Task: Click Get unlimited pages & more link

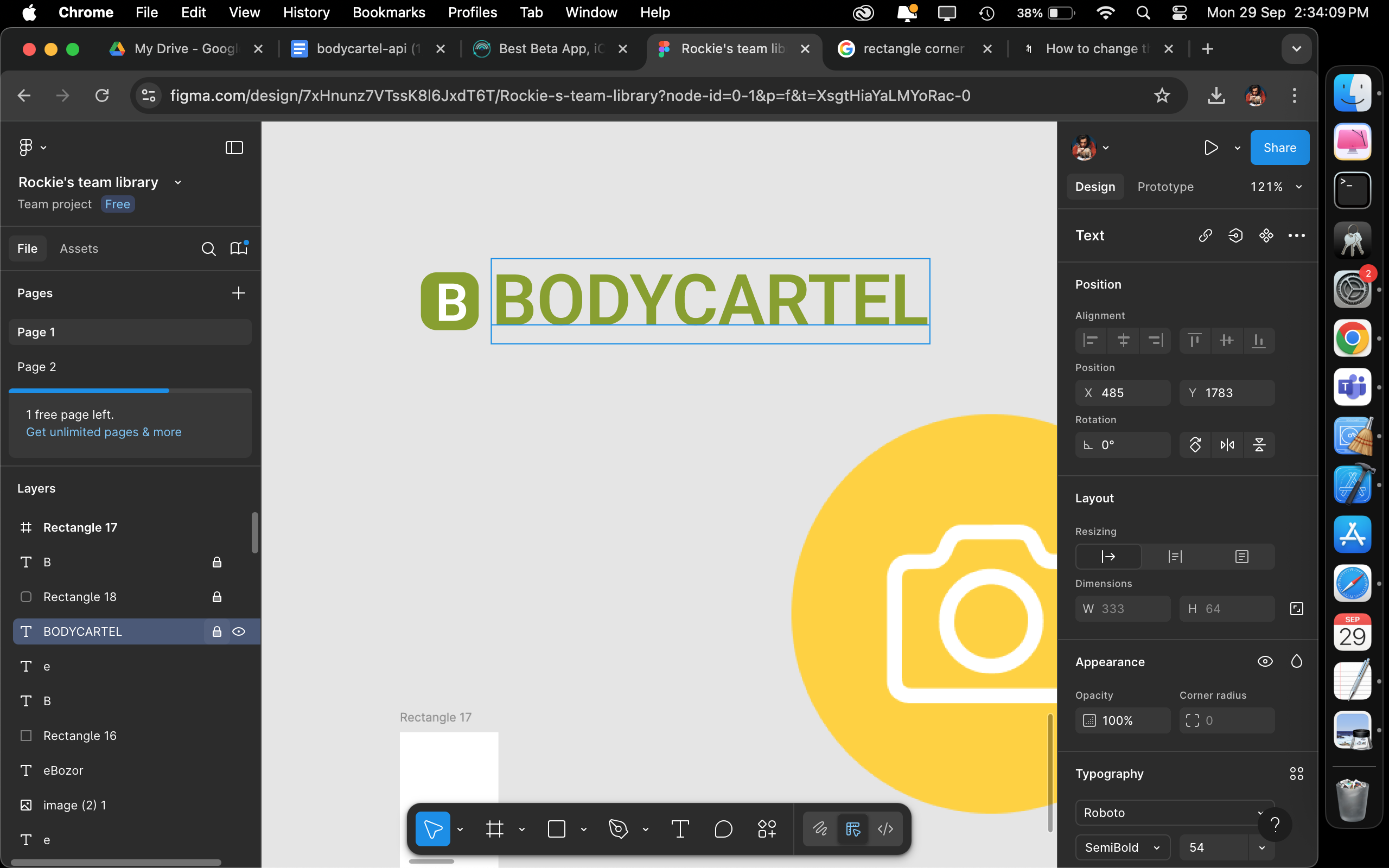Action: (x=103, y=432)
